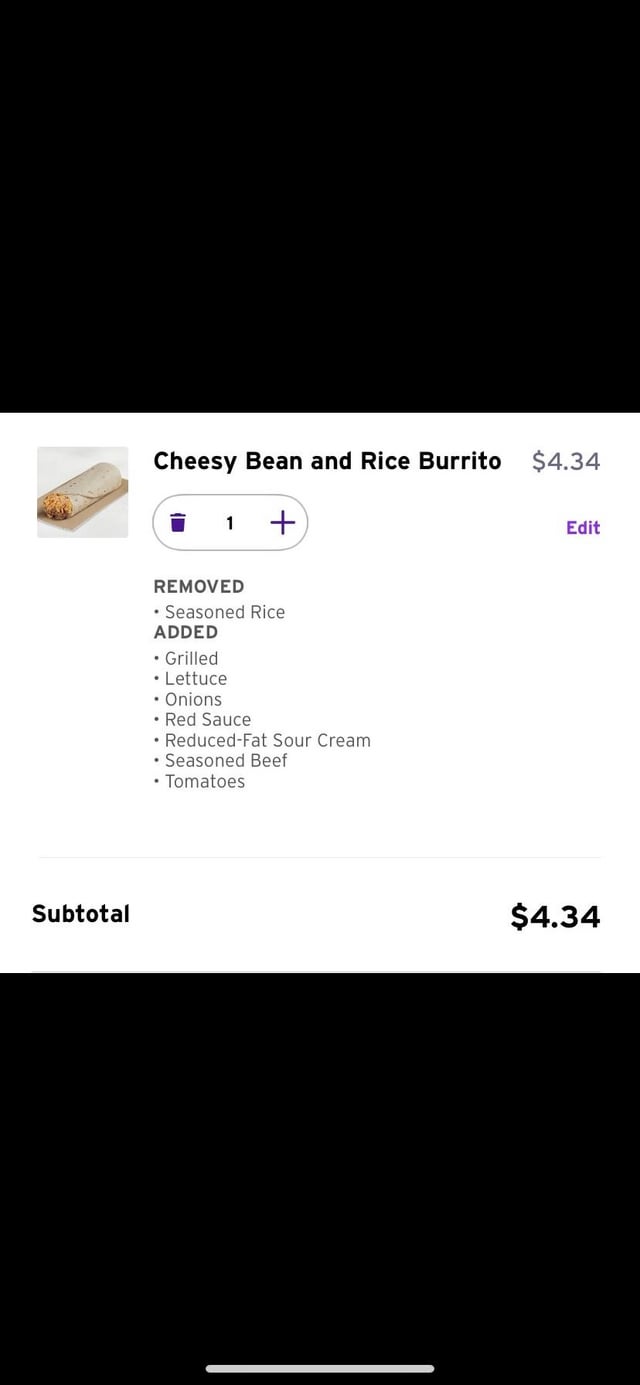Tap the trash icon to remove the burrito
Screen dimensions: 640x1385
point(178,522)
